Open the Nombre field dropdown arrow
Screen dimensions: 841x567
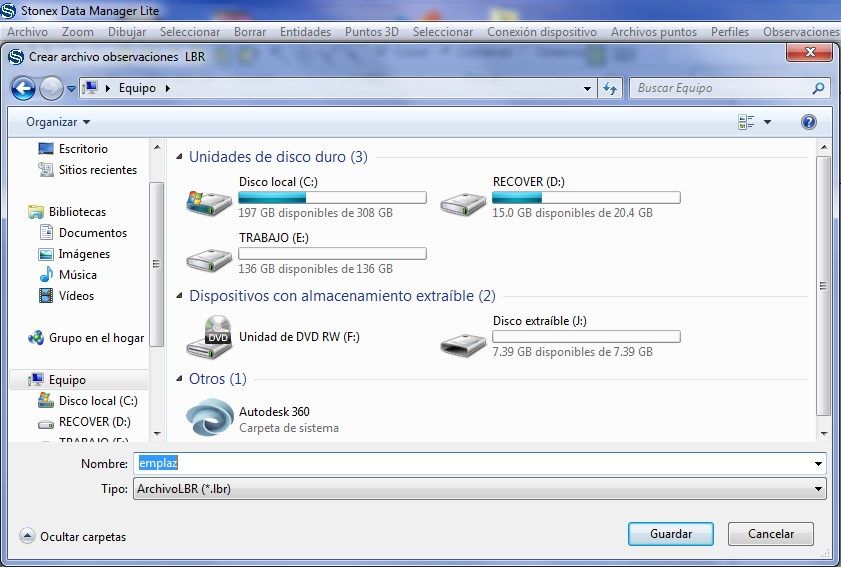coord(818,463)
